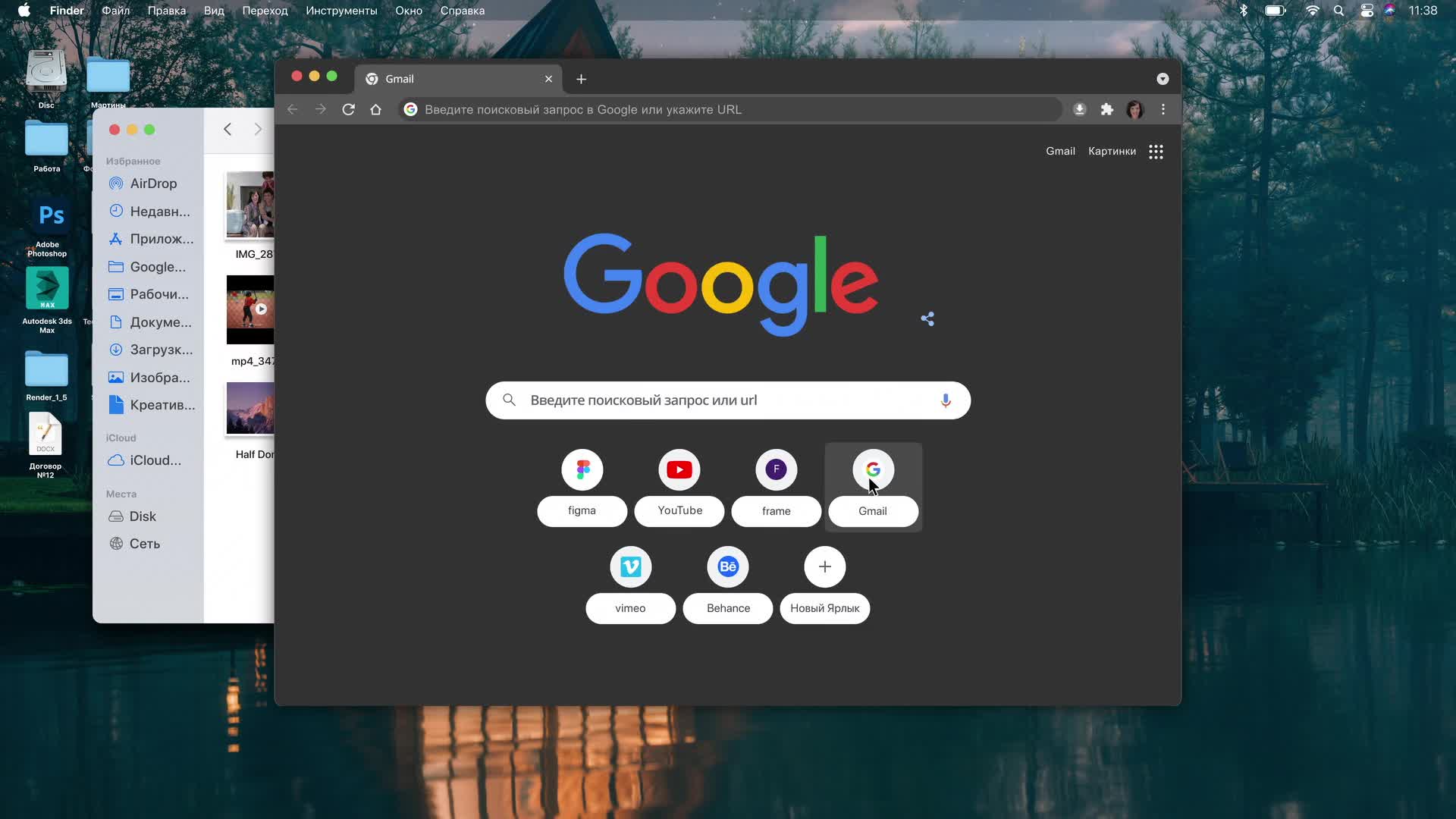This screenshot has width=1456, height=819.
Task: Select the Gmail browser tab
Action: point(458,79)
